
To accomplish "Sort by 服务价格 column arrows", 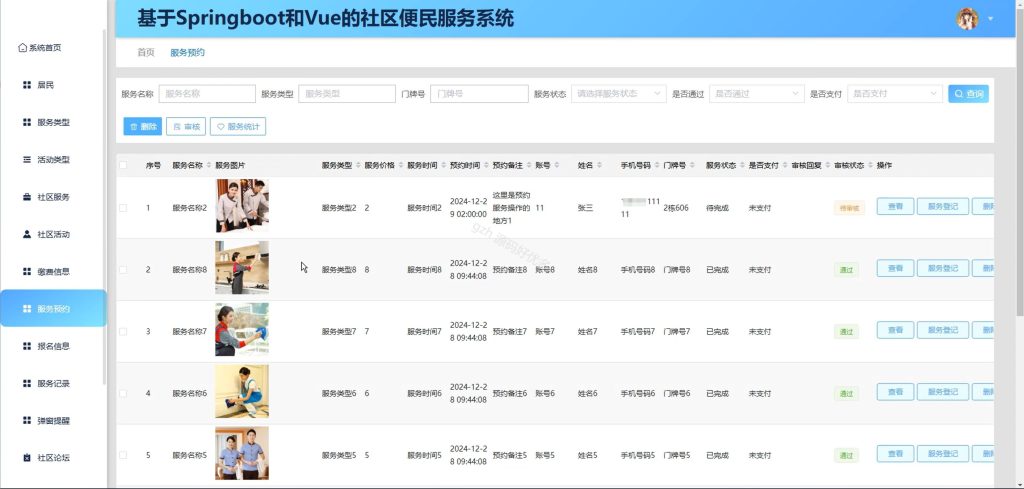I will point(400,165).
